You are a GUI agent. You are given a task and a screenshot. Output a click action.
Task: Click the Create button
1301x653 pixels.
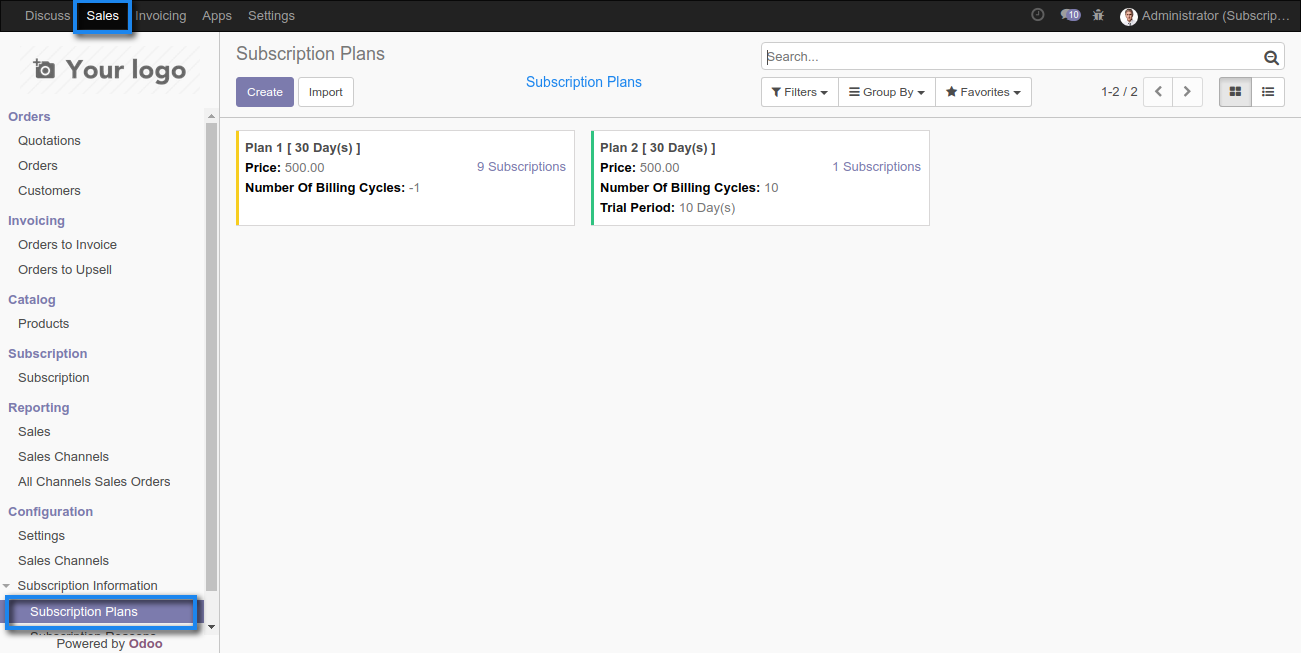pos(265,92)
